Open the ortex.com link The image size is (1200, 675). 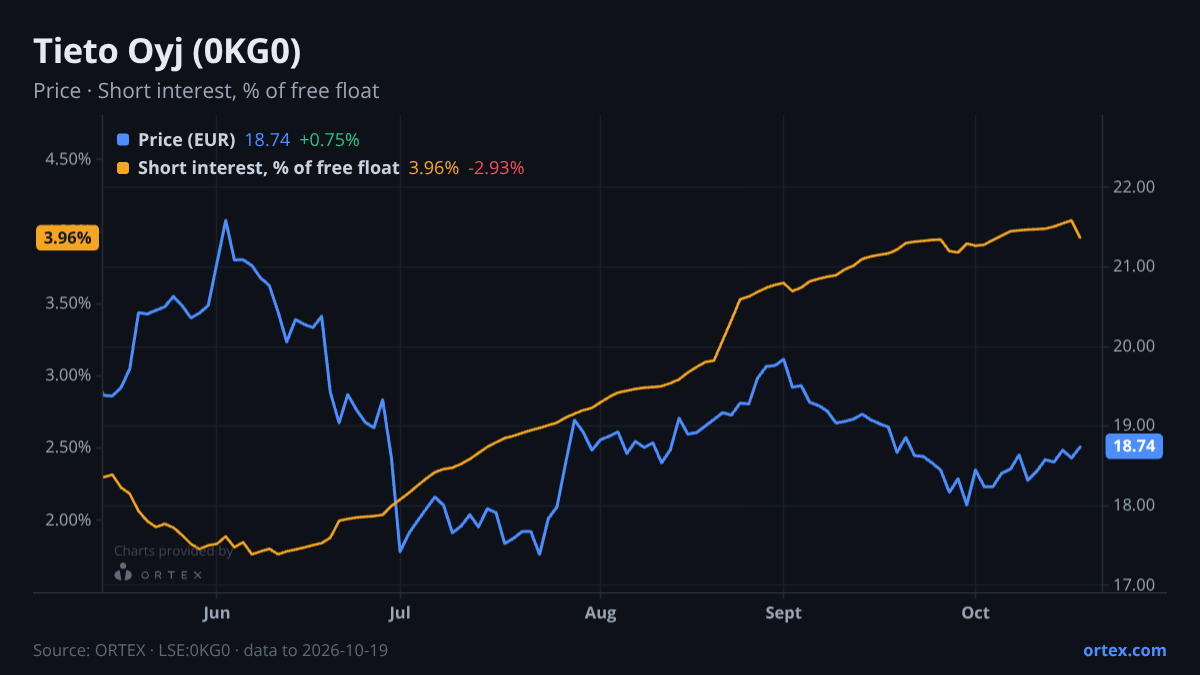point(1124,650)
